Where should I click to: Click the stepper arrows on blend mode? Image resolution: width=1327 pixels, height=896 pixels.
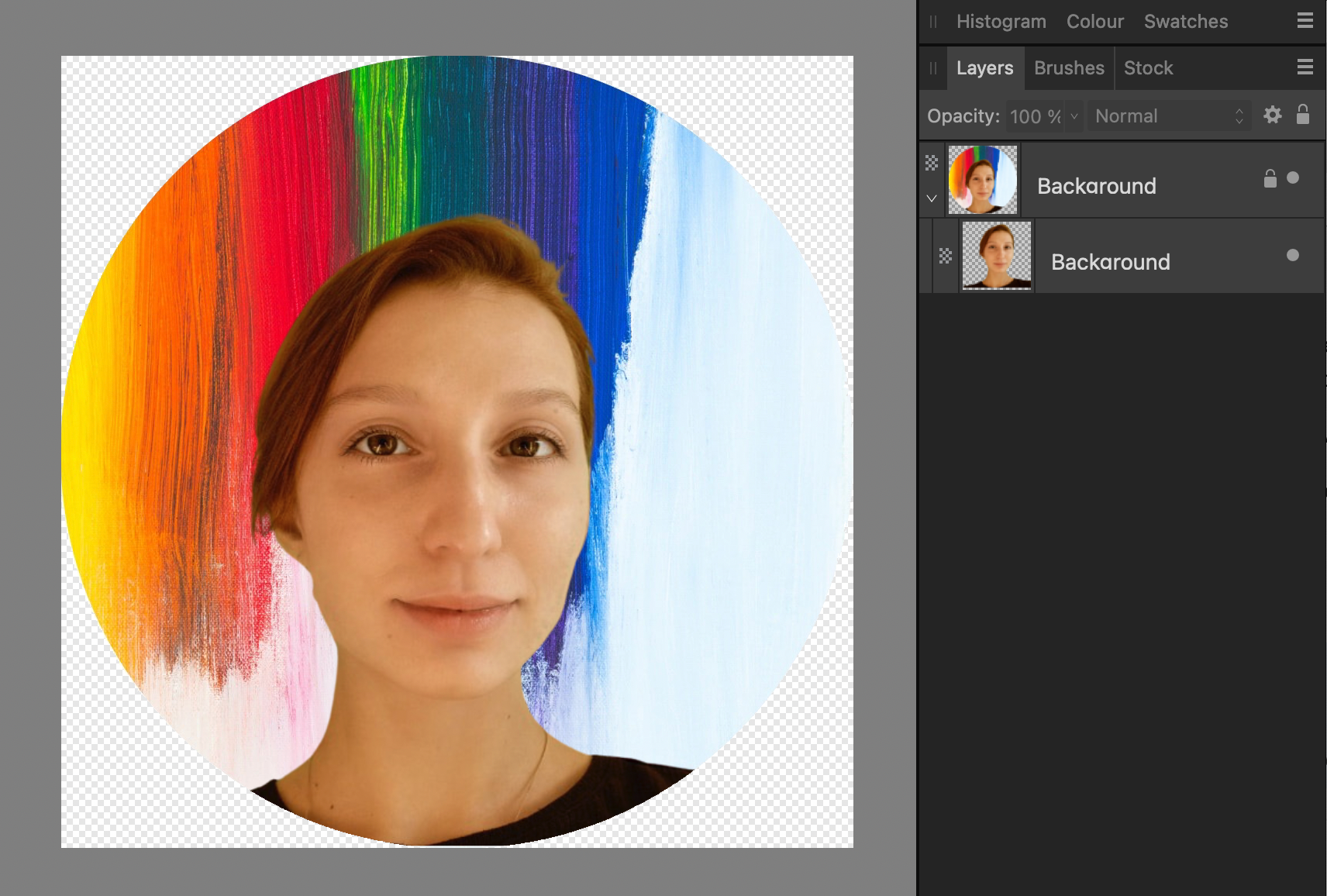[x=1239, y=116]
